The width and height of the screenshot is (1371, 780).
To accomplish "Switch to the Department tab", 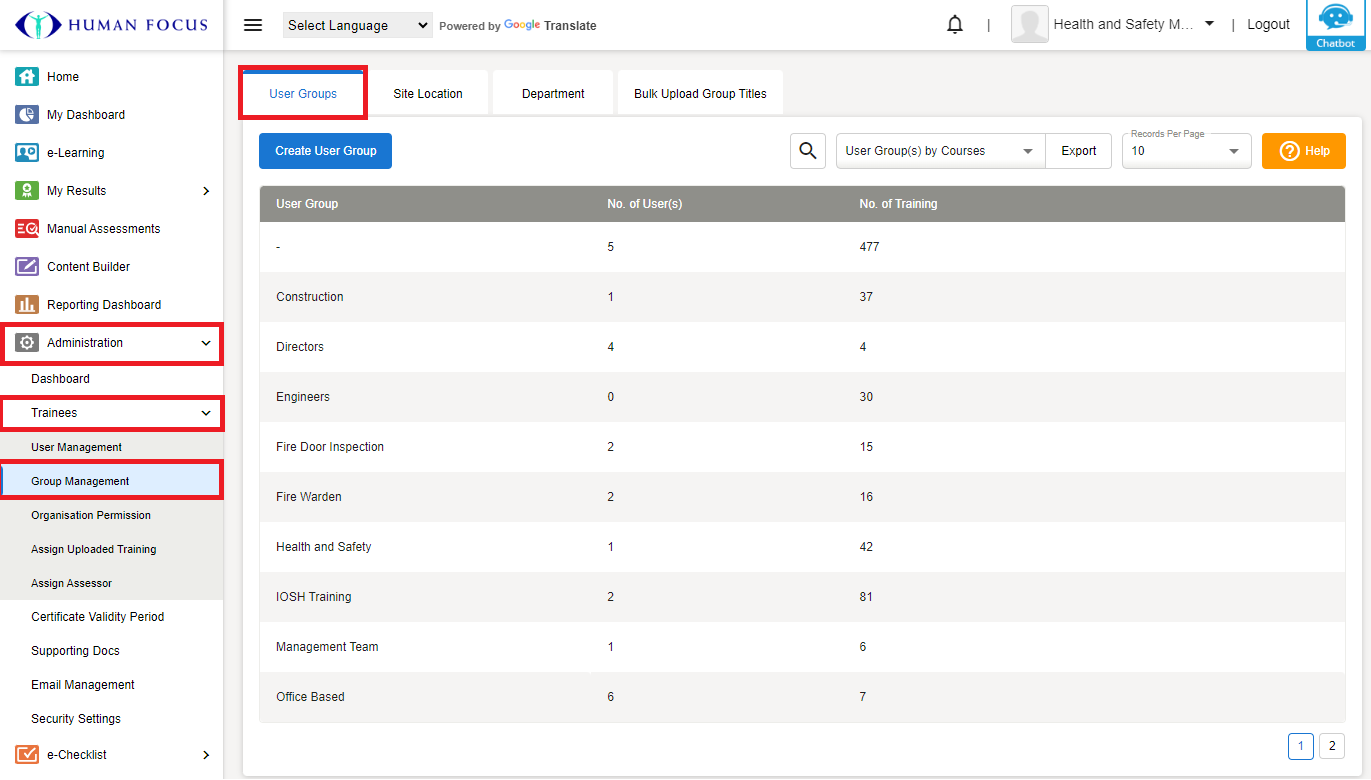I will click(x=553, y=94).
